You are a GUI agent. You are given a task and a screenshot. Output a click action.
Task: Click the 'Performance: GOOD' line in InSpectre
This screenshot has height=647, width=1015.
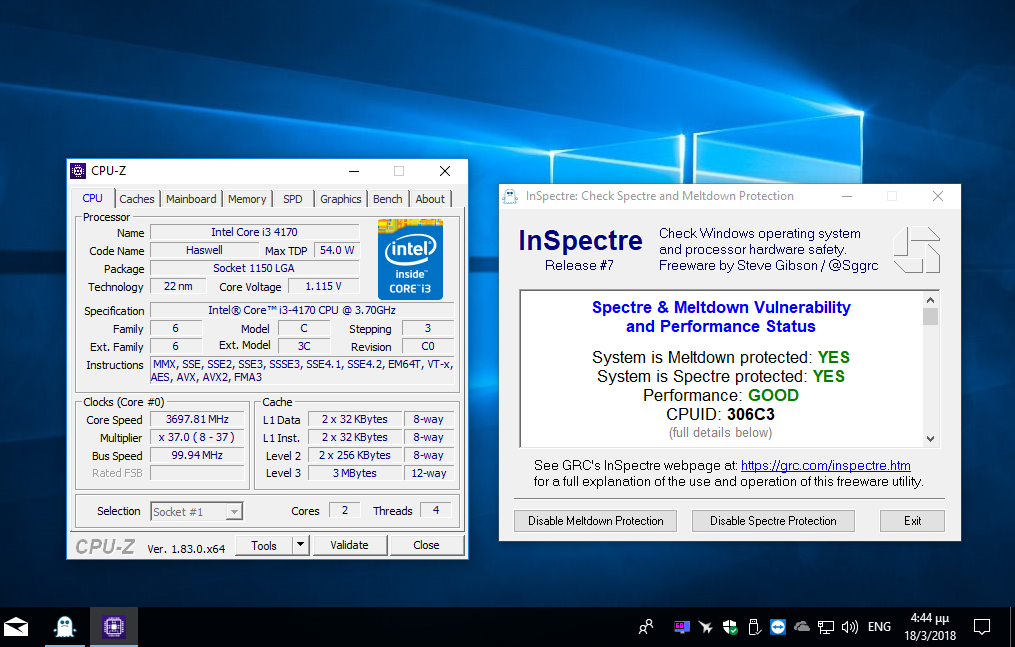point(720,395)
